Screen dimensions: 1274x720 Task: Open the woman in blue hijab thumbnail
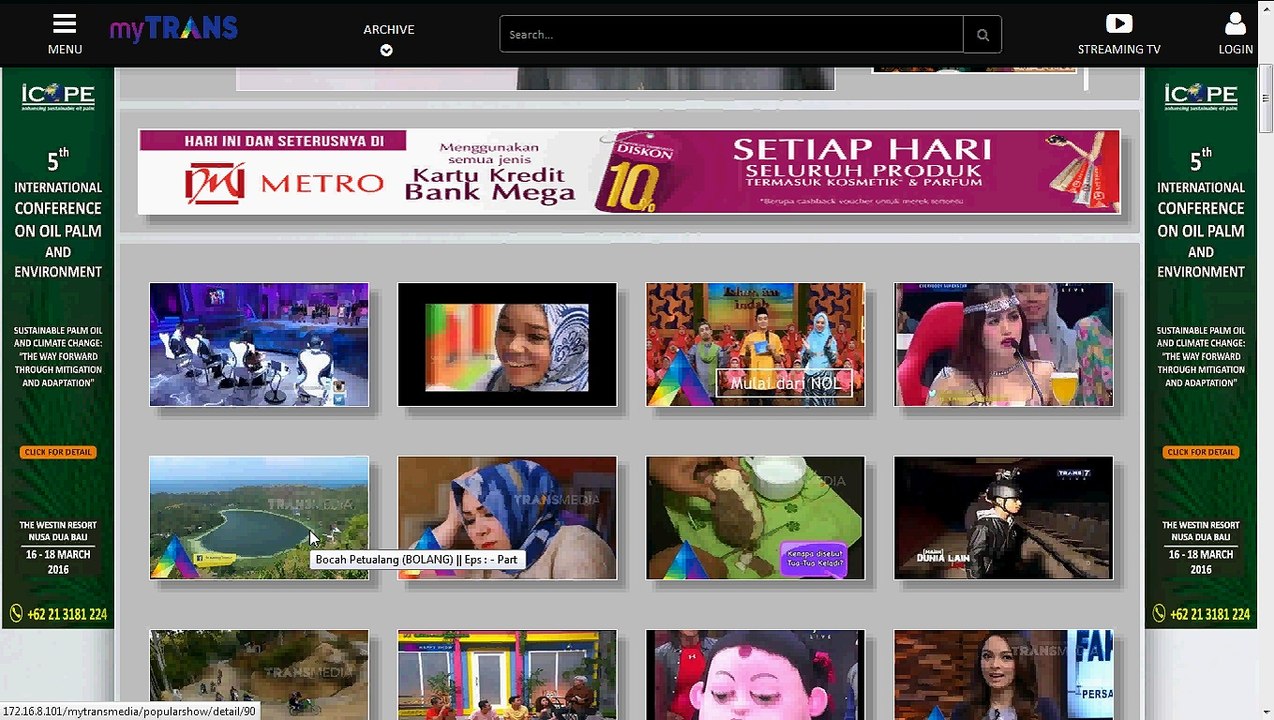[x=507, y=518]
